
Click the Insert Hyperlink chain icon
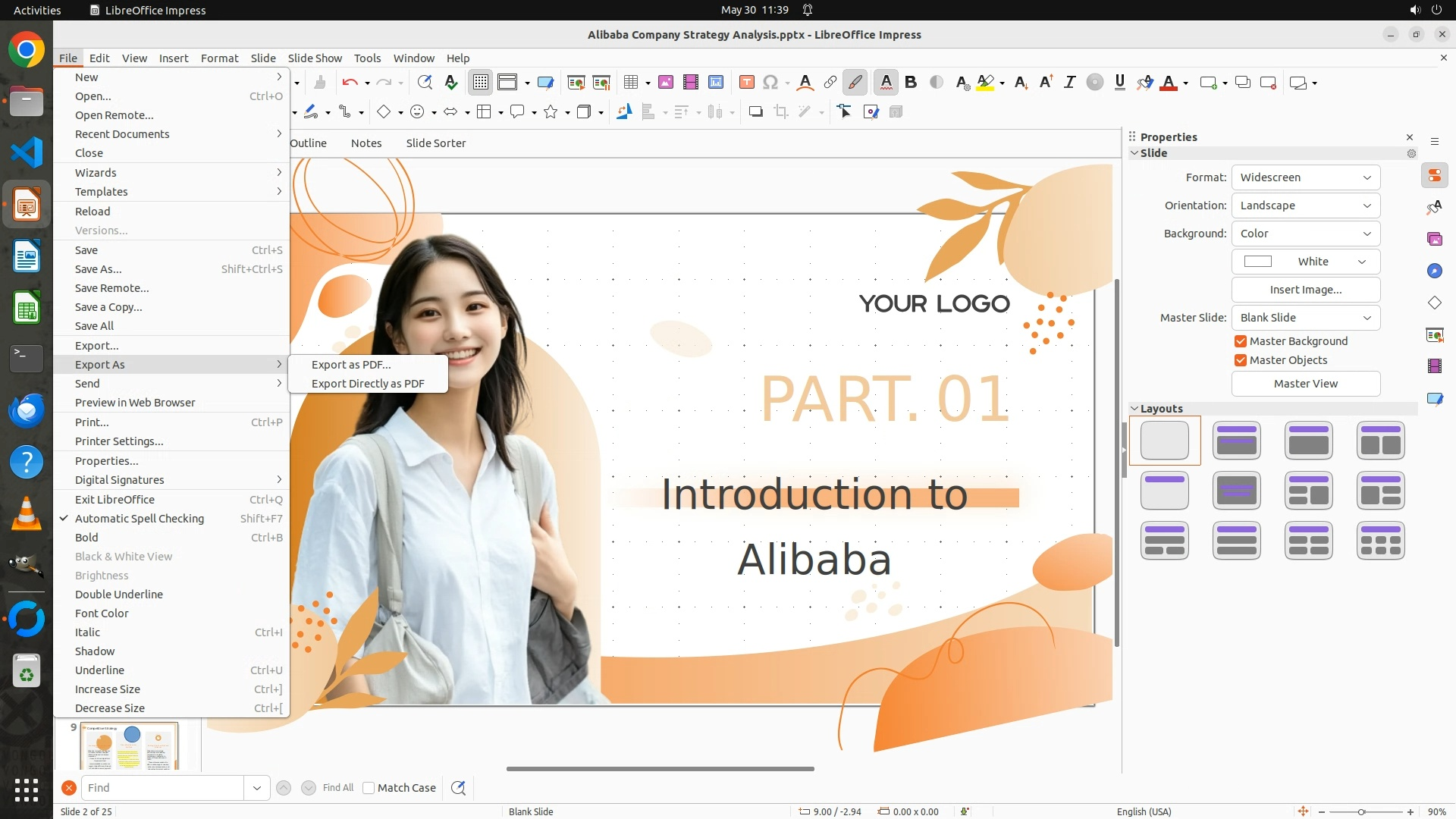[830, 83]
